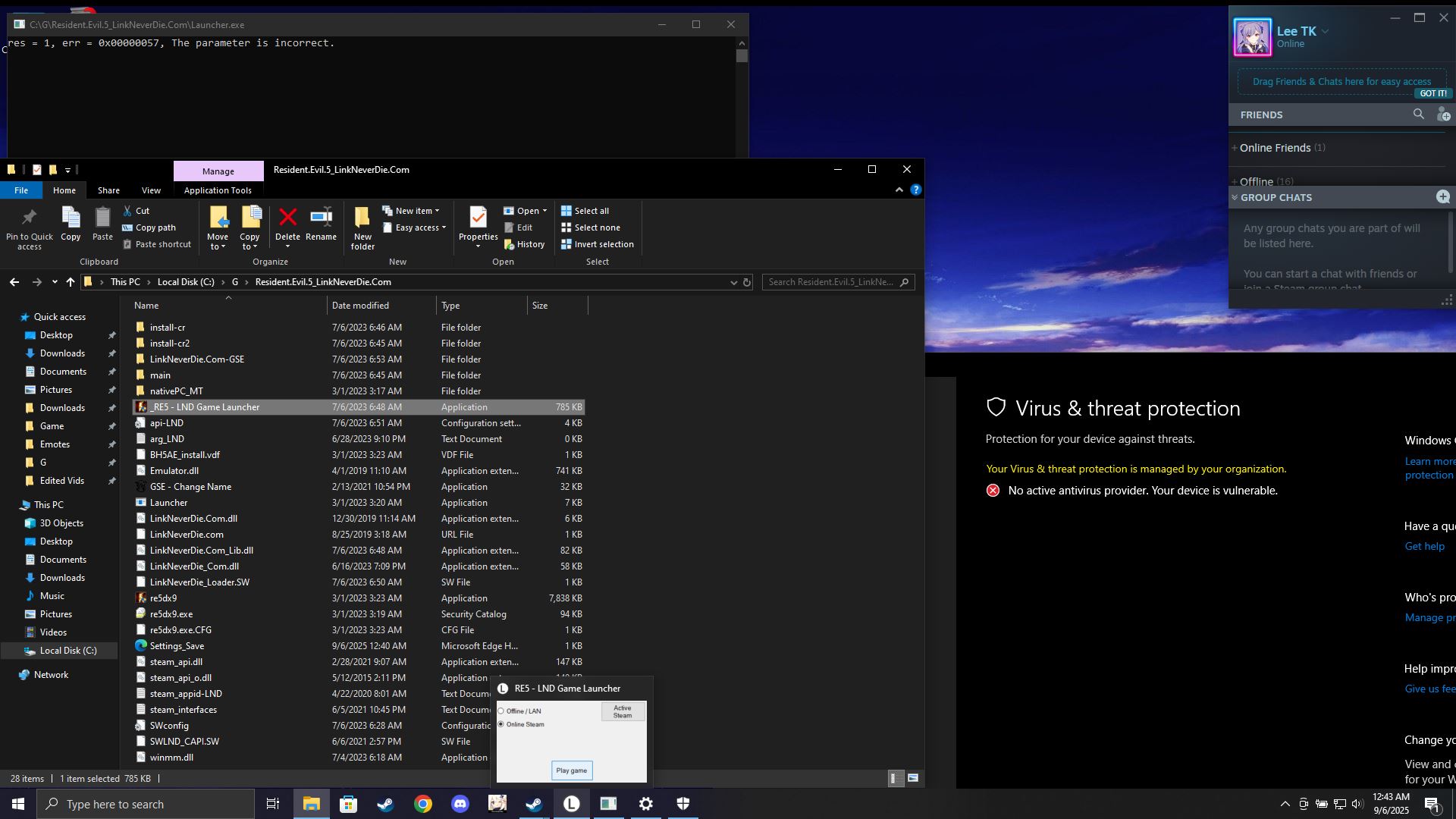Image resolution: width=1456 pixels, height=819 pixels.
Task: Open Properties from the ribbon
Action: [x=478, y=218]
